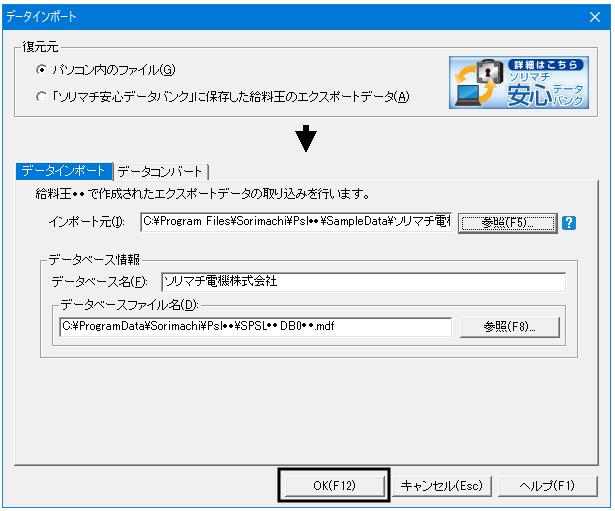Viewport: 615px width, 511px height.
Task: Switch to the データインポート tab
Action: [x=64, y=171]
